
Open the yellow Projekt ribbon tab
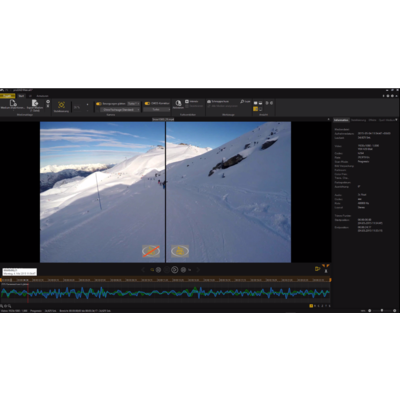(7, 96)
